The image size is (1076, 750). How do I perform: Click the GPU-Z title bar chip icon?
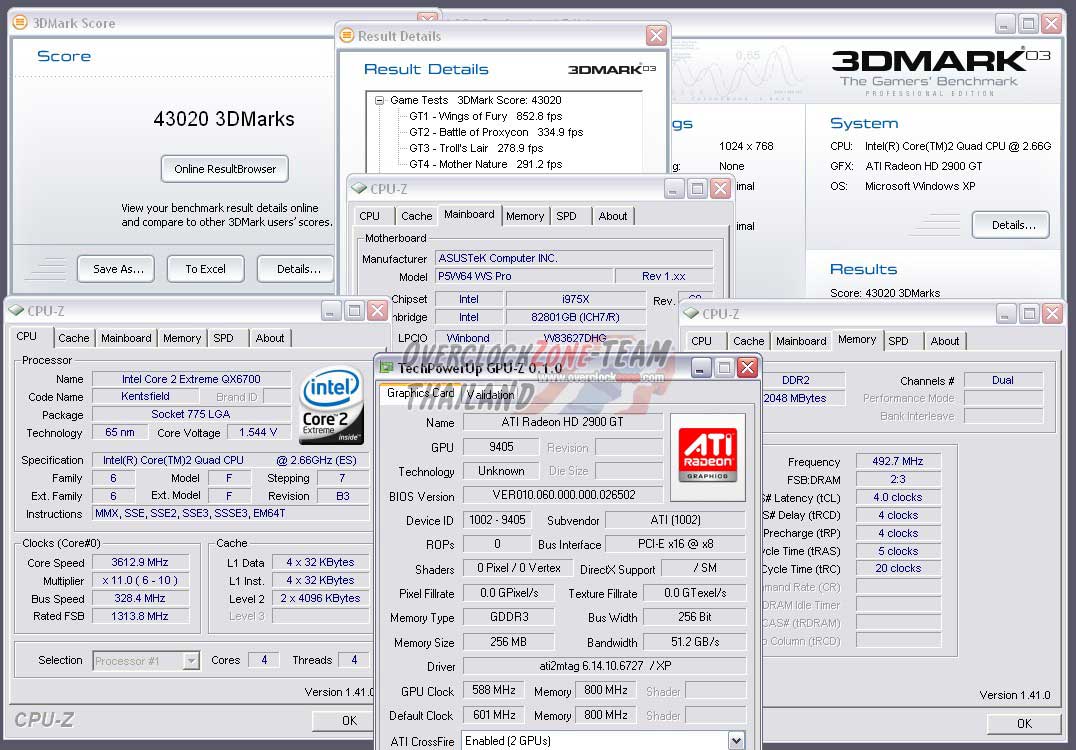386,368
